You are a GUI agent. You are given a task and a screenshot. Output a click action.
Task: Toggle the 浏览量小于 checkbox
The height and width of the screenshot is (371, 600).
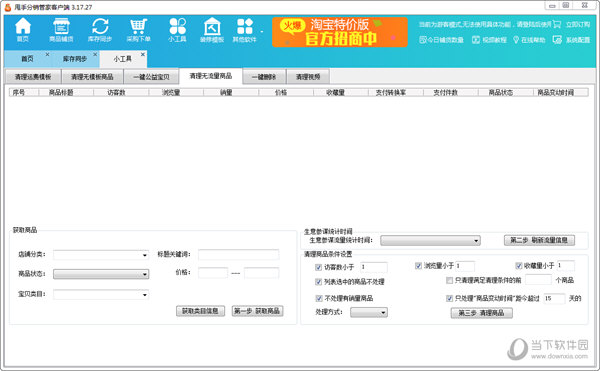(419, 266)
